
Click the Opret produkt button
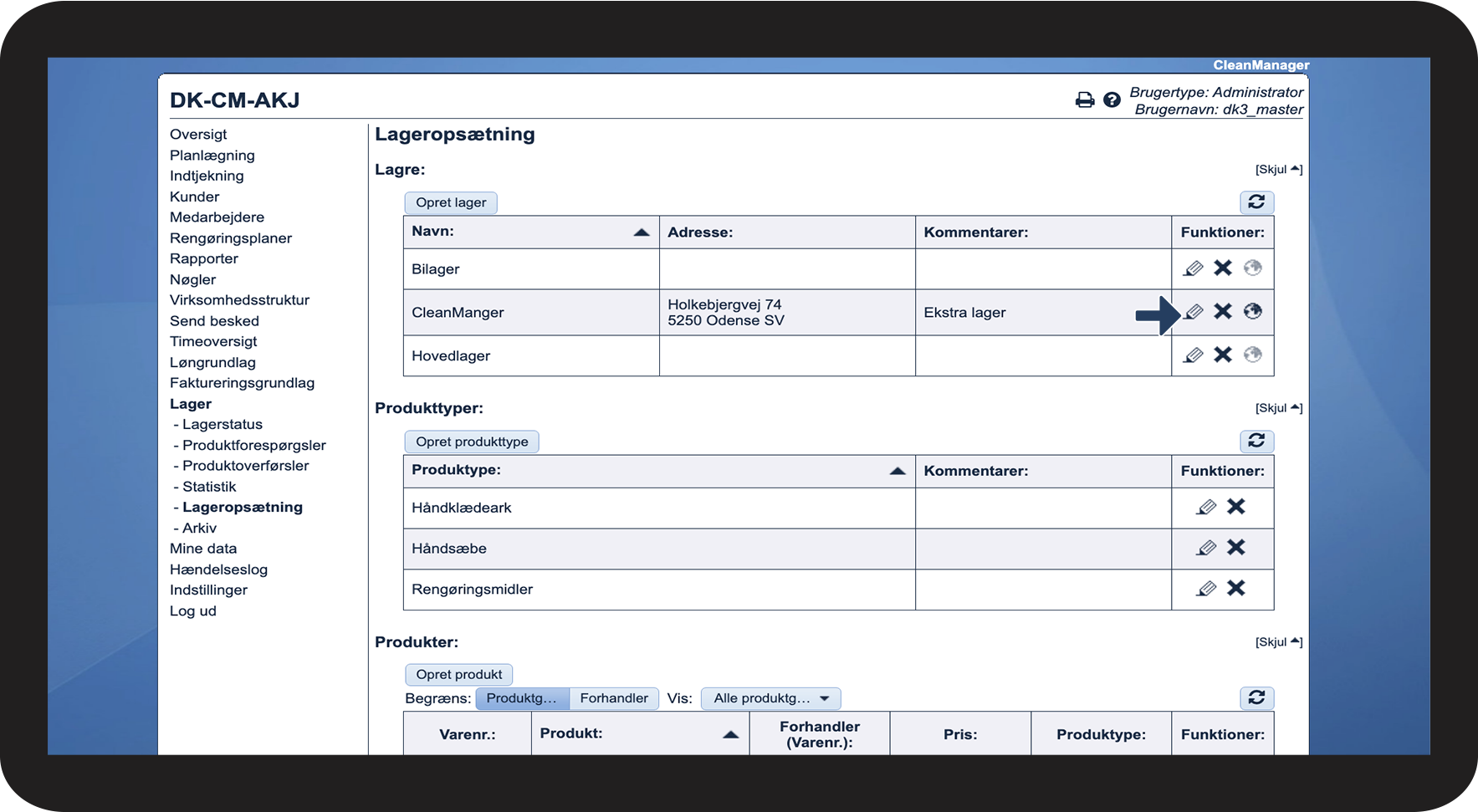(x=459, y=675)
